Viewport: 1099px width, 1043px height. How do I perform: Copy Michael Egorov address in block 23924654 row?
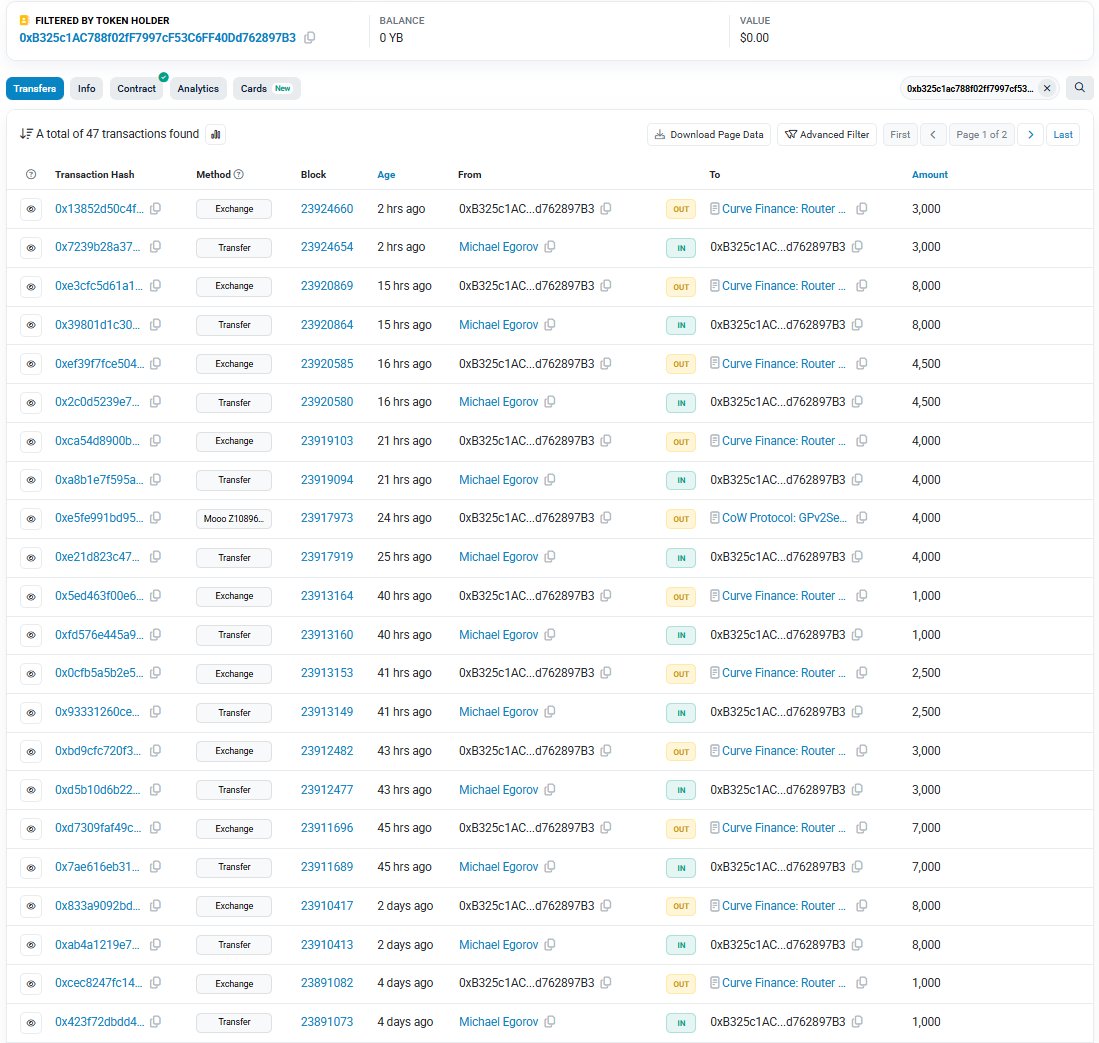(550, 247)
